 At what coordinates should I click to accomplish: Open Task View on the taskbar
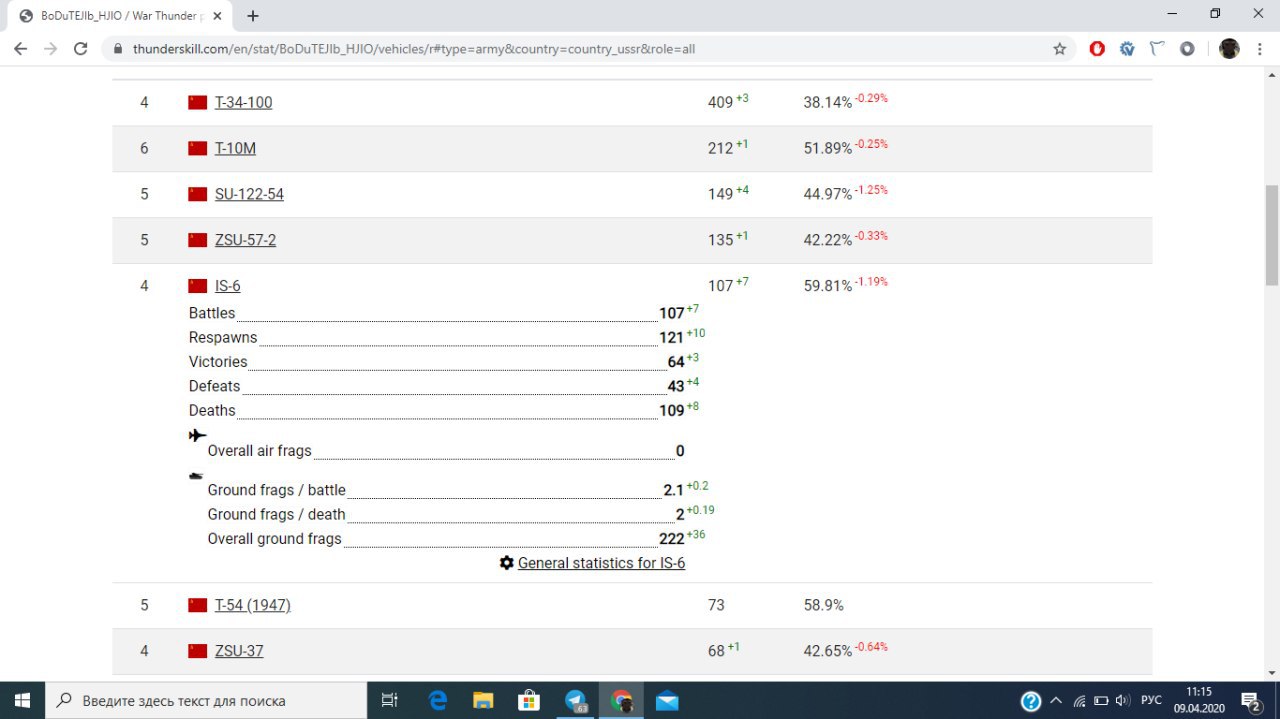[x=390, y=700]
